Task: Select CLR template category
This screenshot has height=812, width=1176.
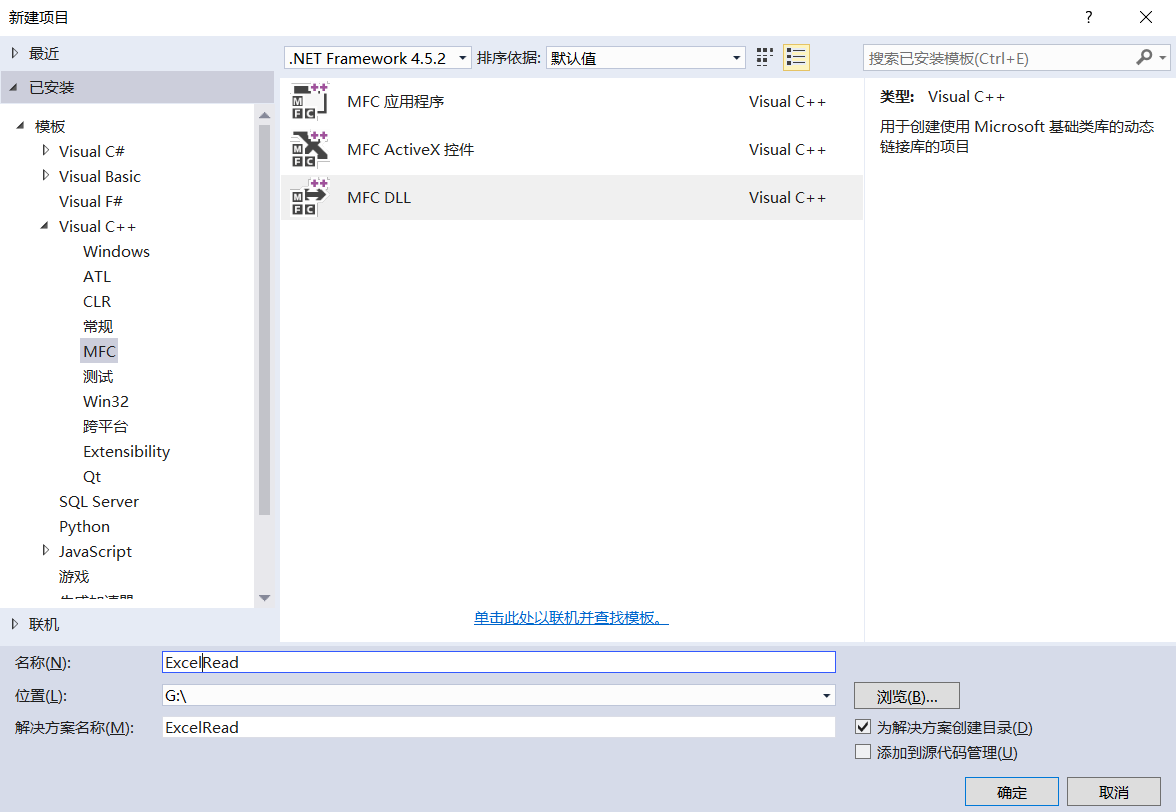Action: [x=97, y=301]
